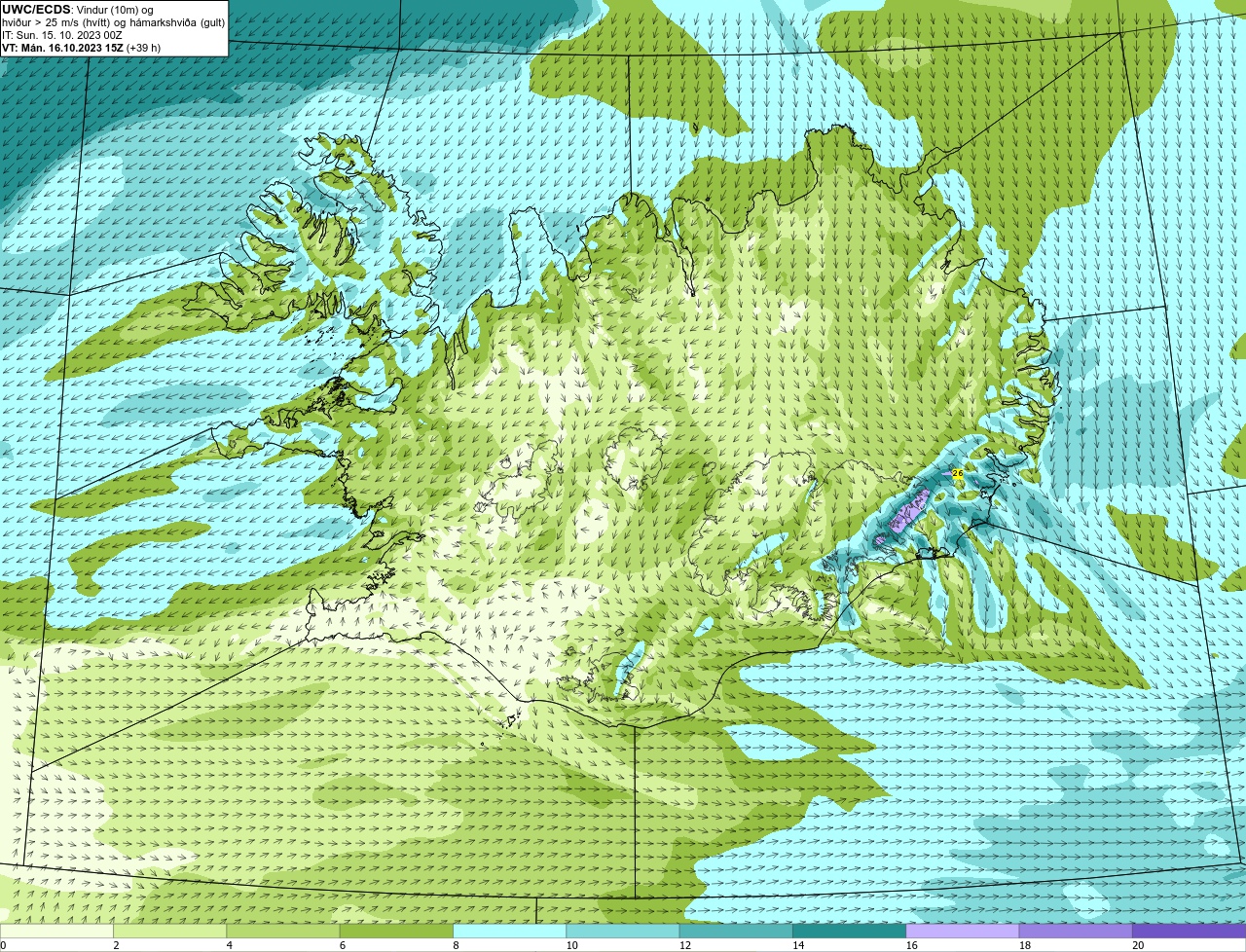The image size is (1246, 952).
Task: Click the '(+39 h)' forecast offset text
Action: pos(144,48)
